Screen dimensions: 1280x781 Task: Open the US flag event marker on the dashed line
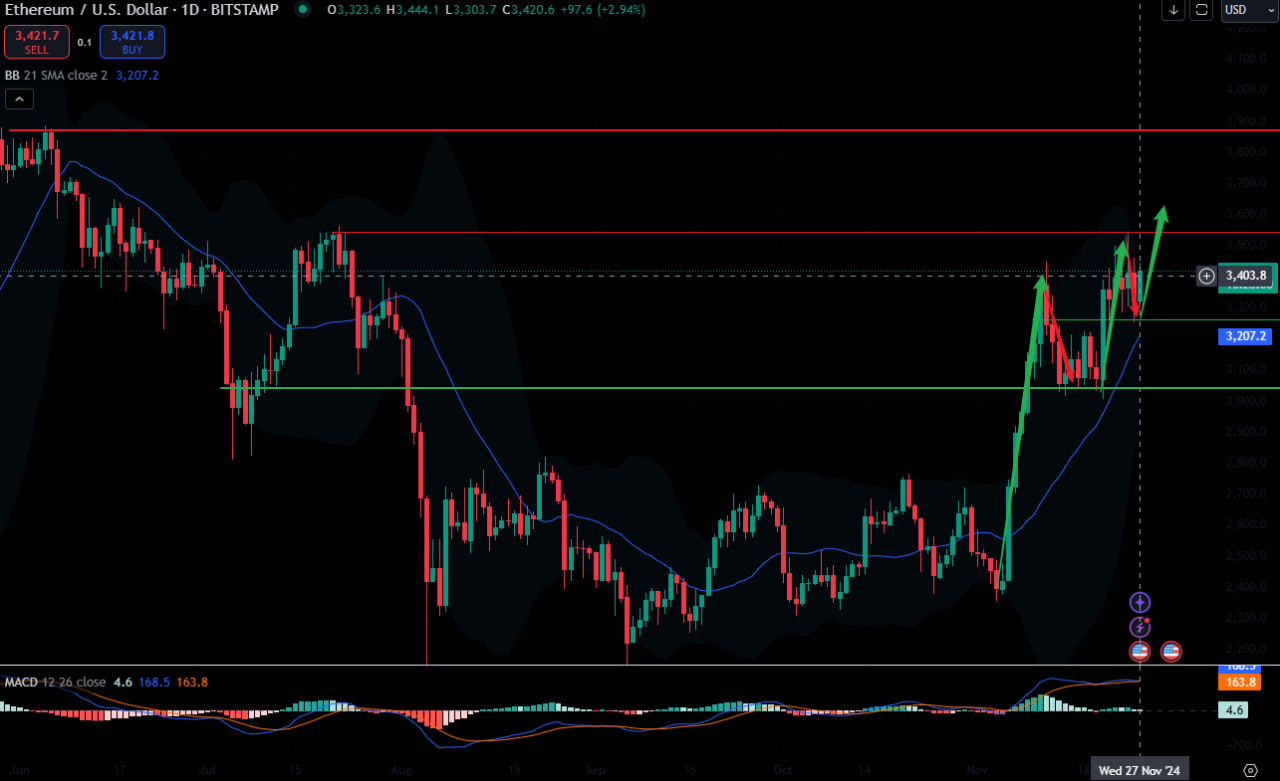pos(1140,652)
